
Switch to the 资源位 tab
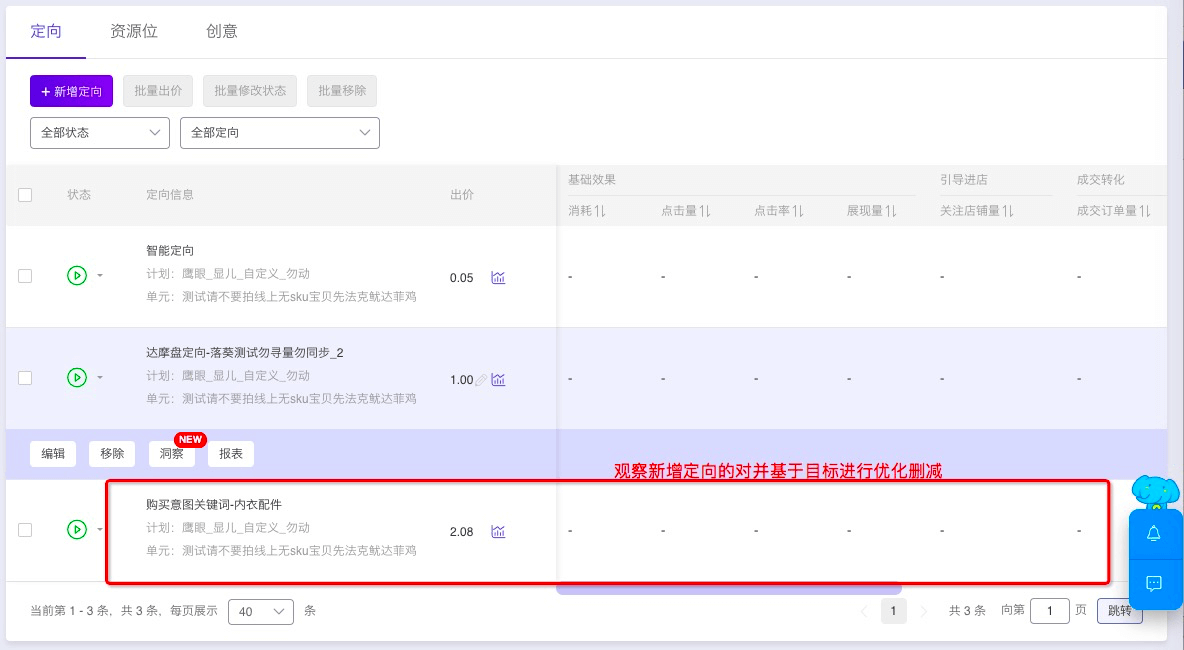point(134,31)
